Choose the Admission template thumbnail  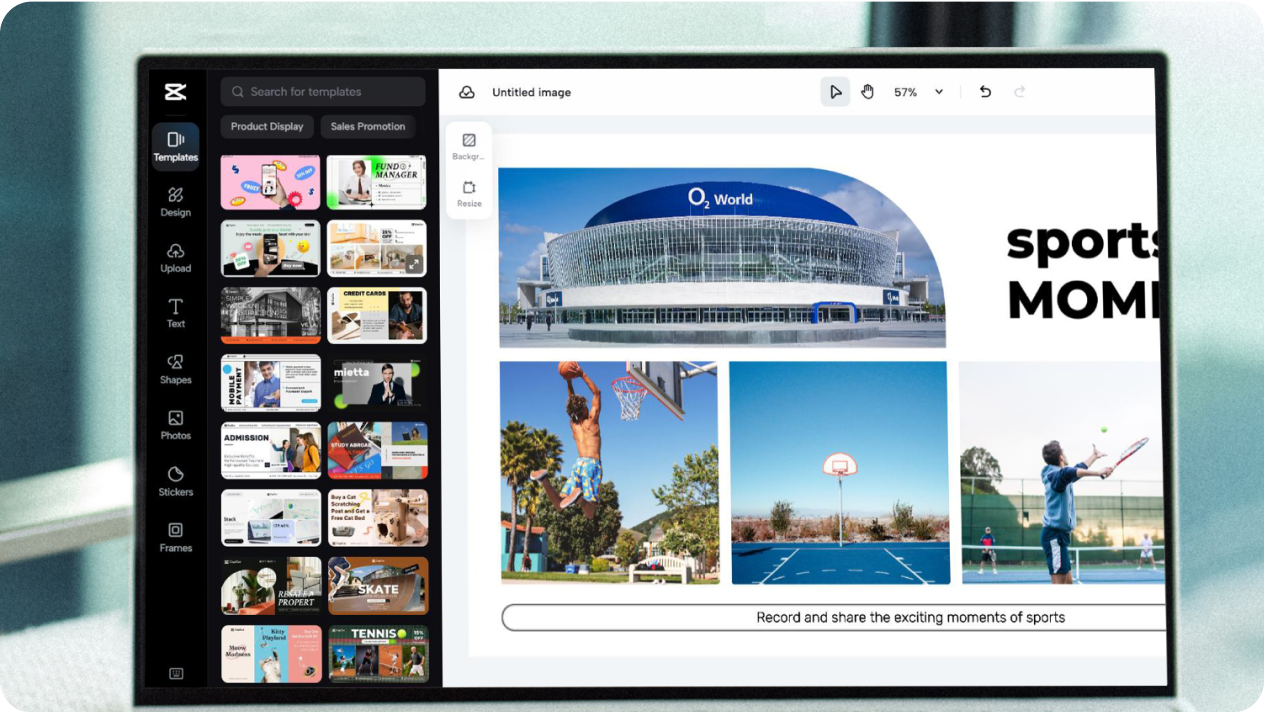(271, 450)
